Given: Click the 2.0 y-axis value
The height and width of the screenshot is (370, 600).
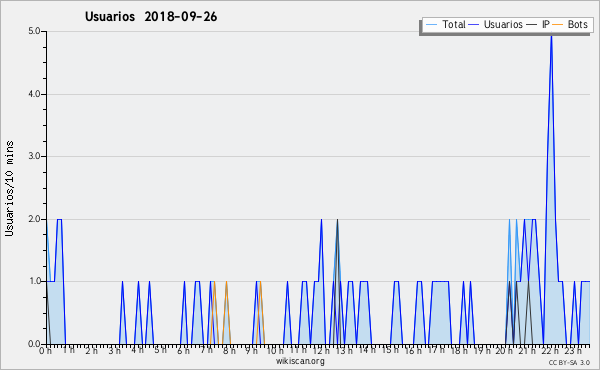Looking at the screenshot, I should click(x=34, y=219).
